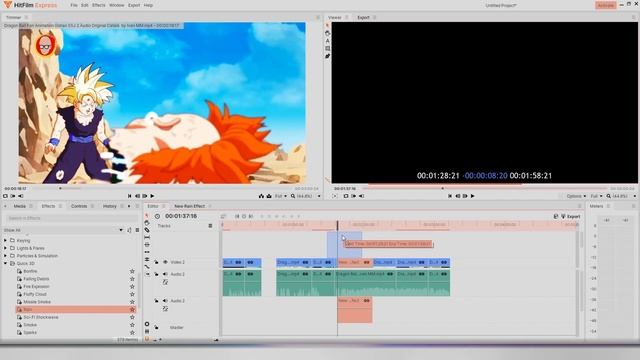Select the Viewer's Text tool

[327, 41]
